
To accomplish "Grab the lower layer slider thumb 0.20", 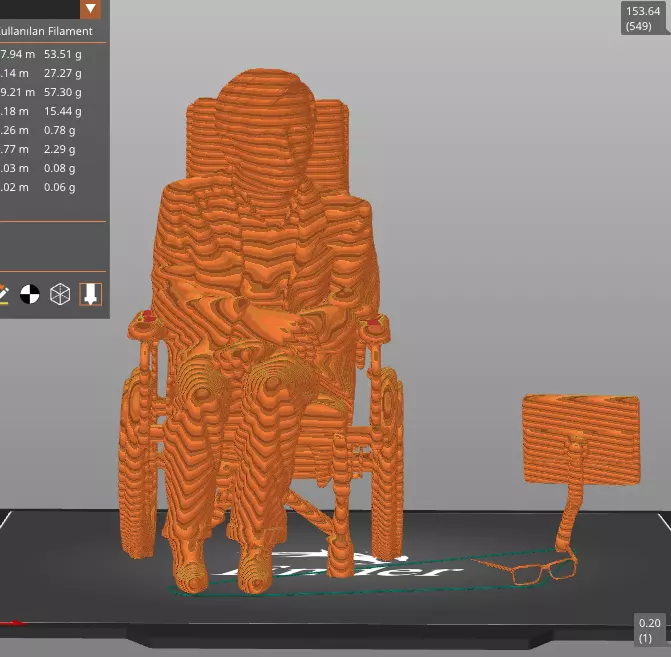I will click(x=649, y=630).
